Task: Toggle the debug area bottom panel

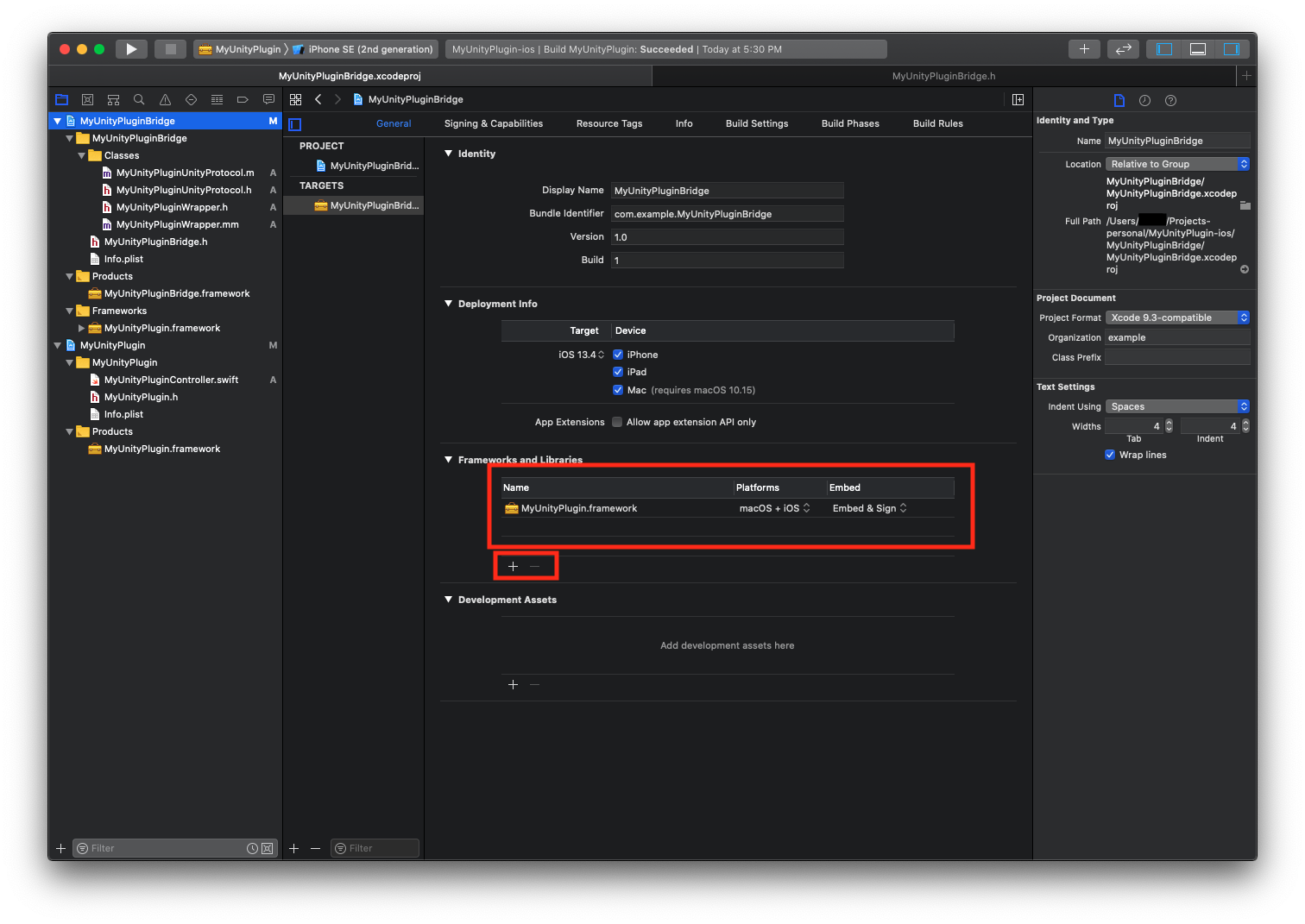Action: pyautogui.click(x=1198, y=49)
